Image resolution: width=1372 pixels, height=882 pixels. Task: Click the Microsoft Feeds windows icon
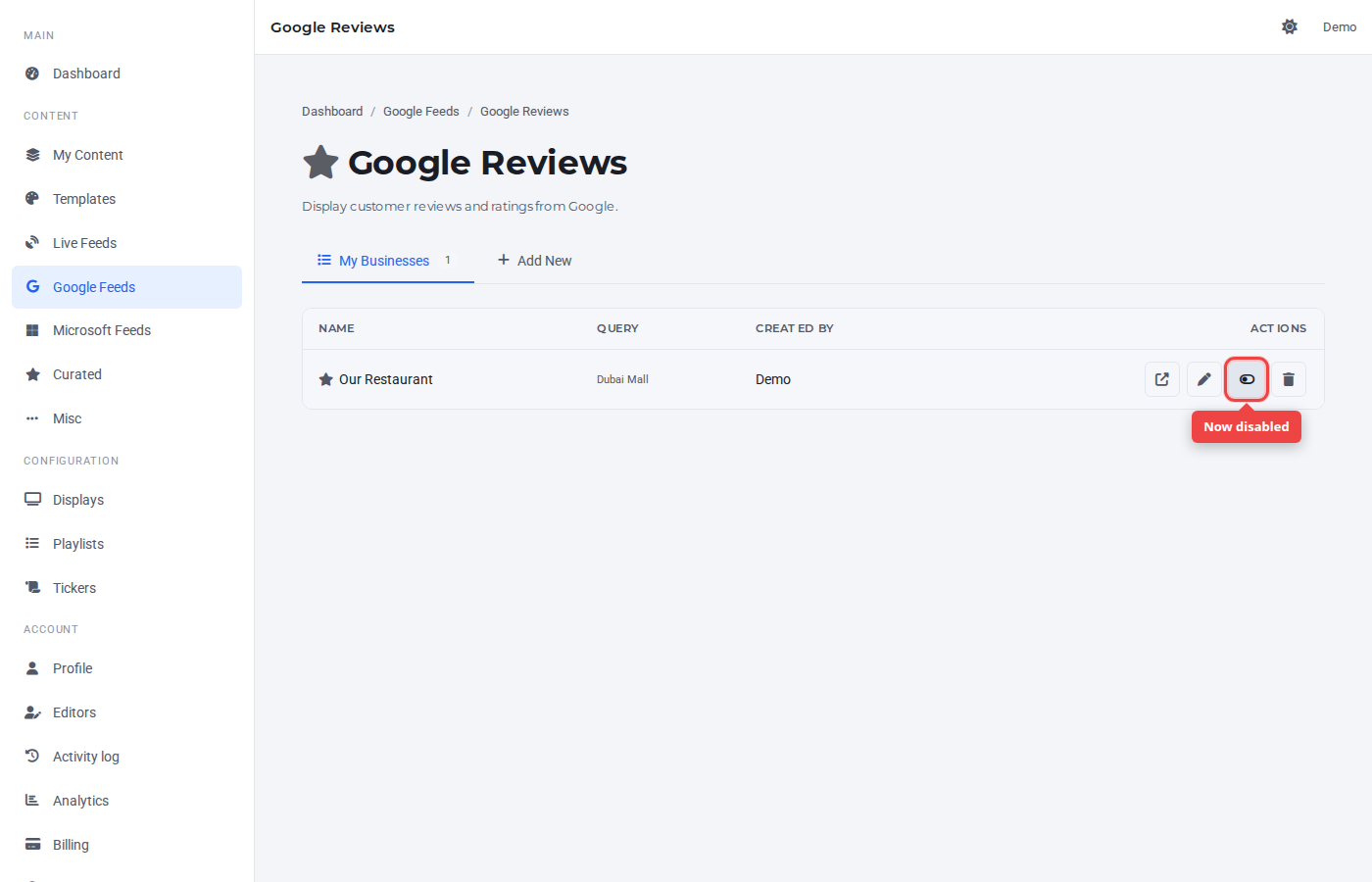32,330
